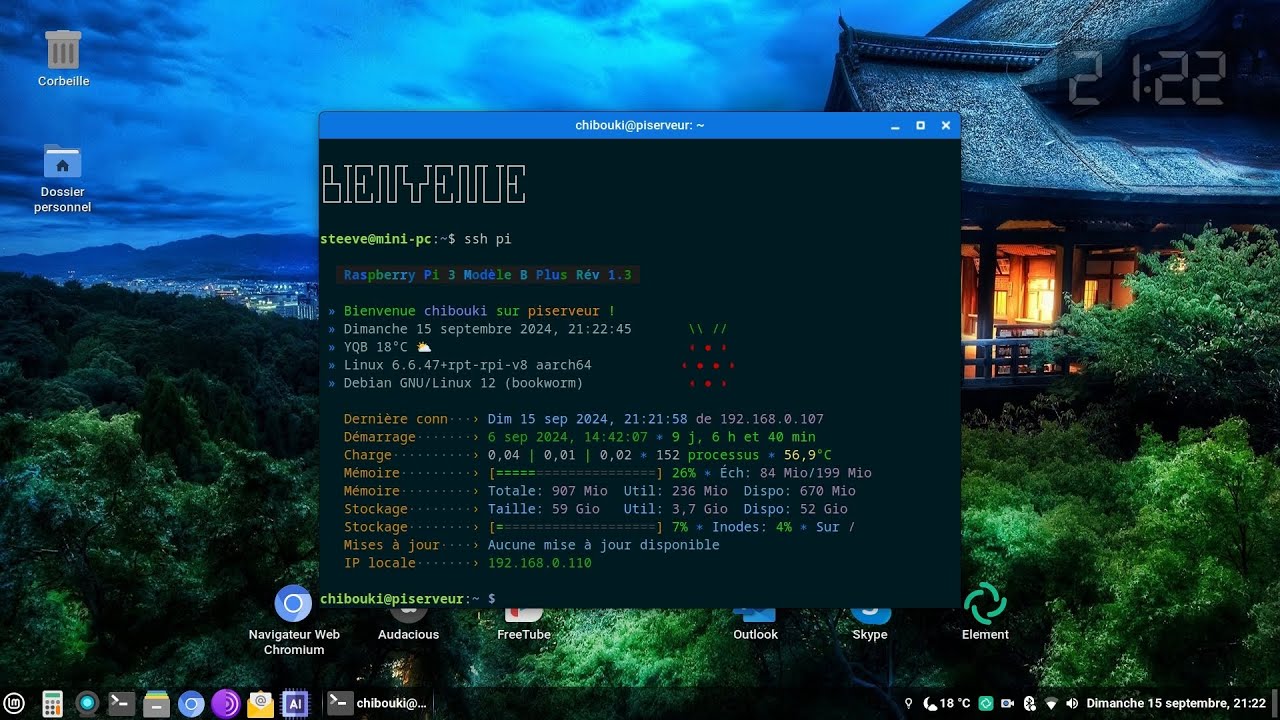The width and height of the screenshot is (1280, 720).
Task: Click the chibouki@piserveur shell prompt
Action: [x=408, y=599]
